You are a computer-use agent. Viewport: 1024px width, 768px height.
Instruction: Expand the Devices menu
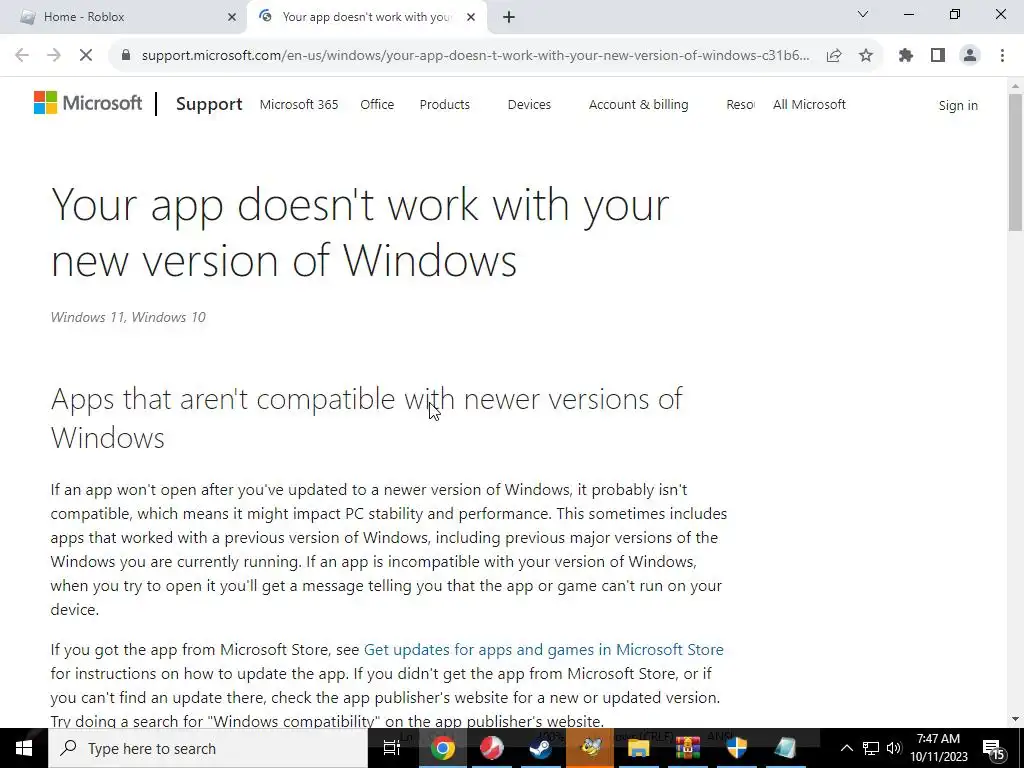(x=529, y=104)
